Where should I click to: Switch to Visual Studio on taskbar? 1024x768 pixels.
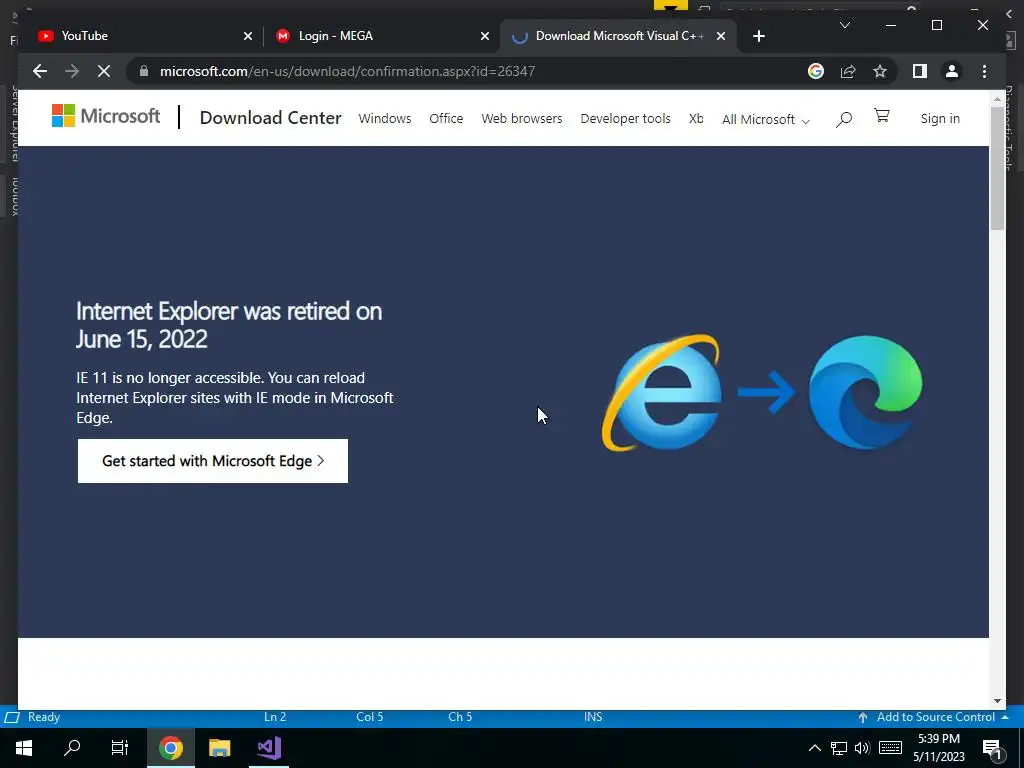coord(268,748)
